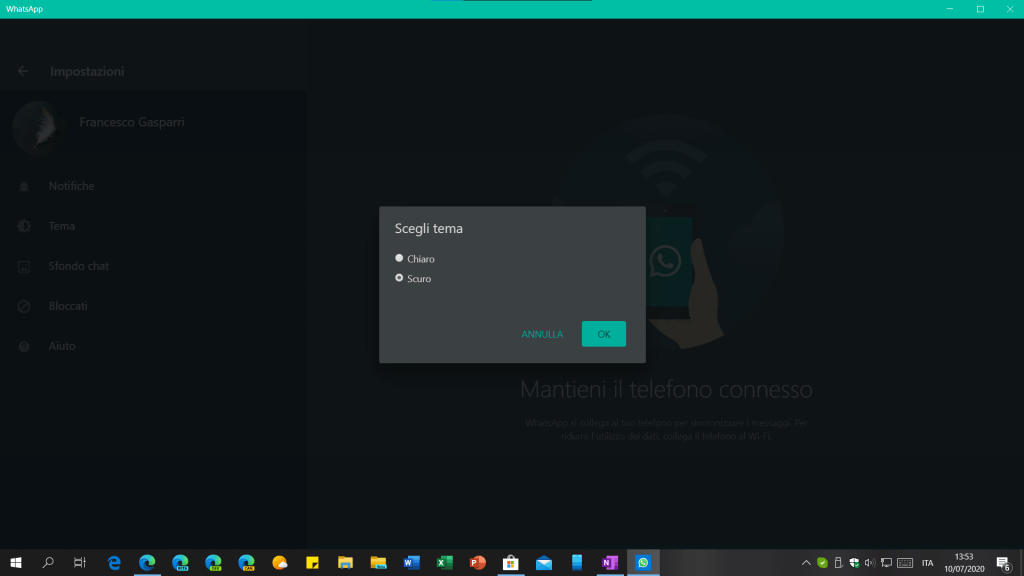
Task: Open the Windows Start menu
Action: 15,563
